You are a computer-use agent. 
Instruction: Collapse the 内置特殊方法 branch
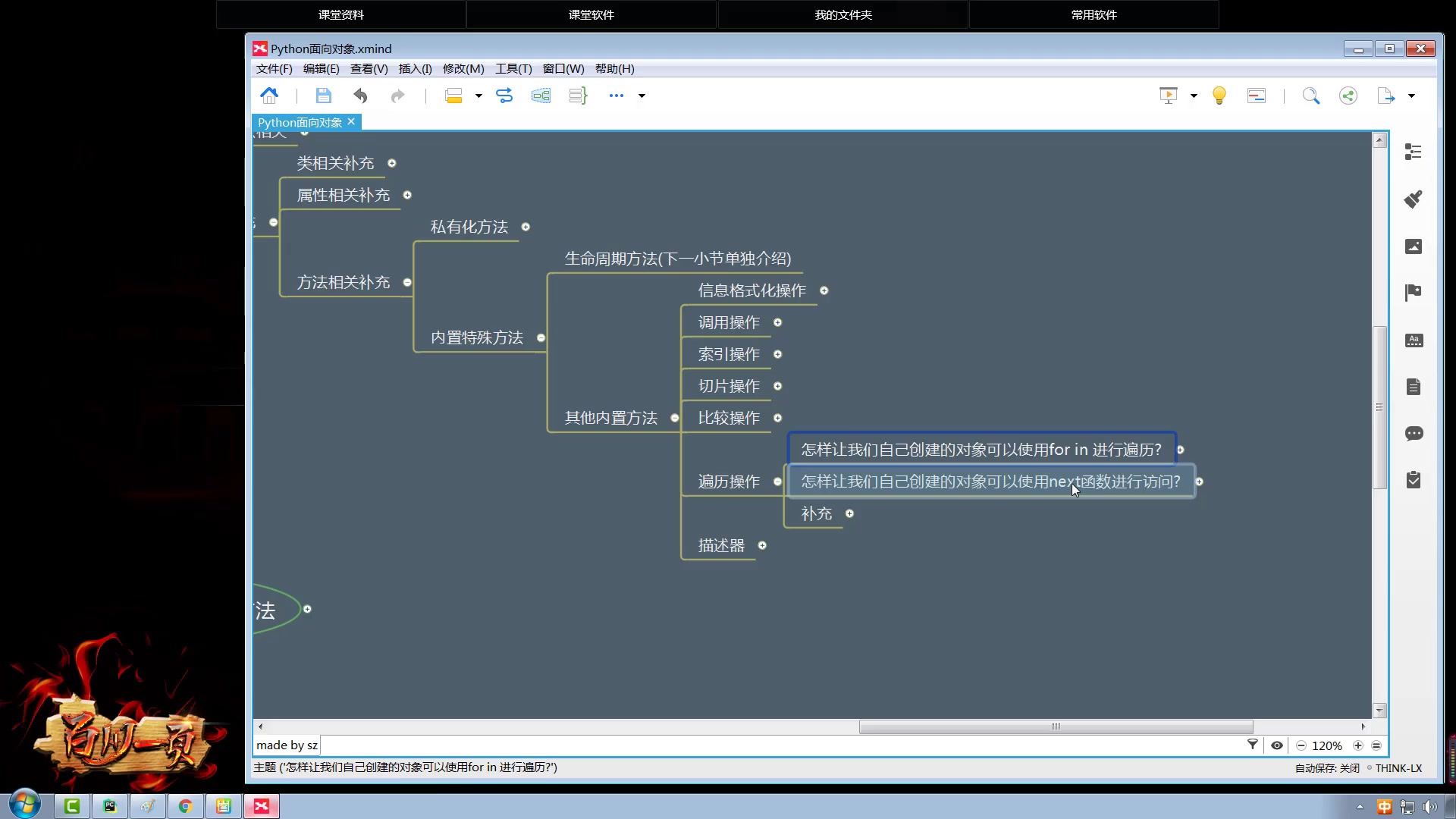click(x=541, y=337)
